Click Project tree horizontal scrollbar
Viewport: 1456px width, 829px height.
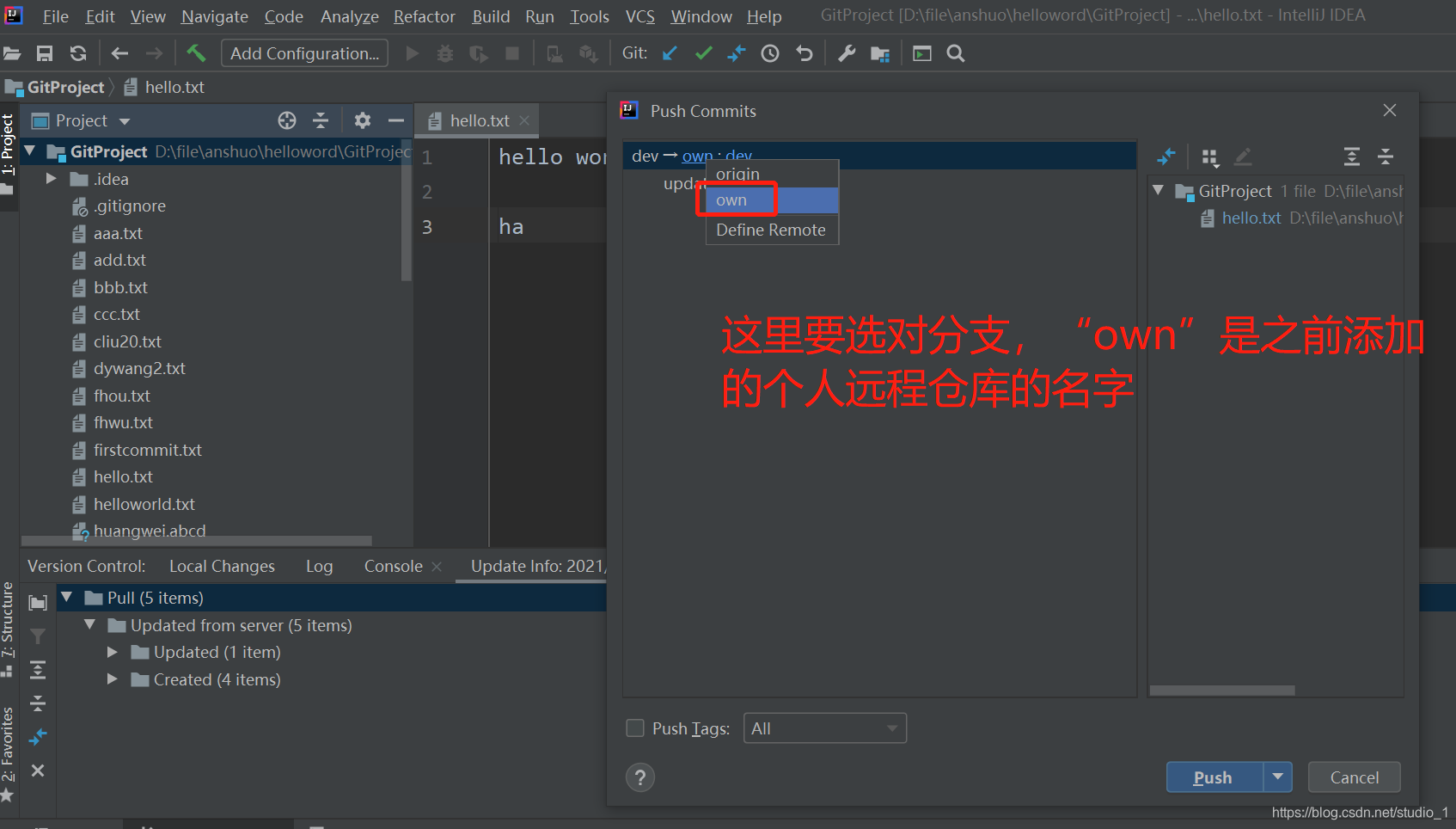[198, 541]
